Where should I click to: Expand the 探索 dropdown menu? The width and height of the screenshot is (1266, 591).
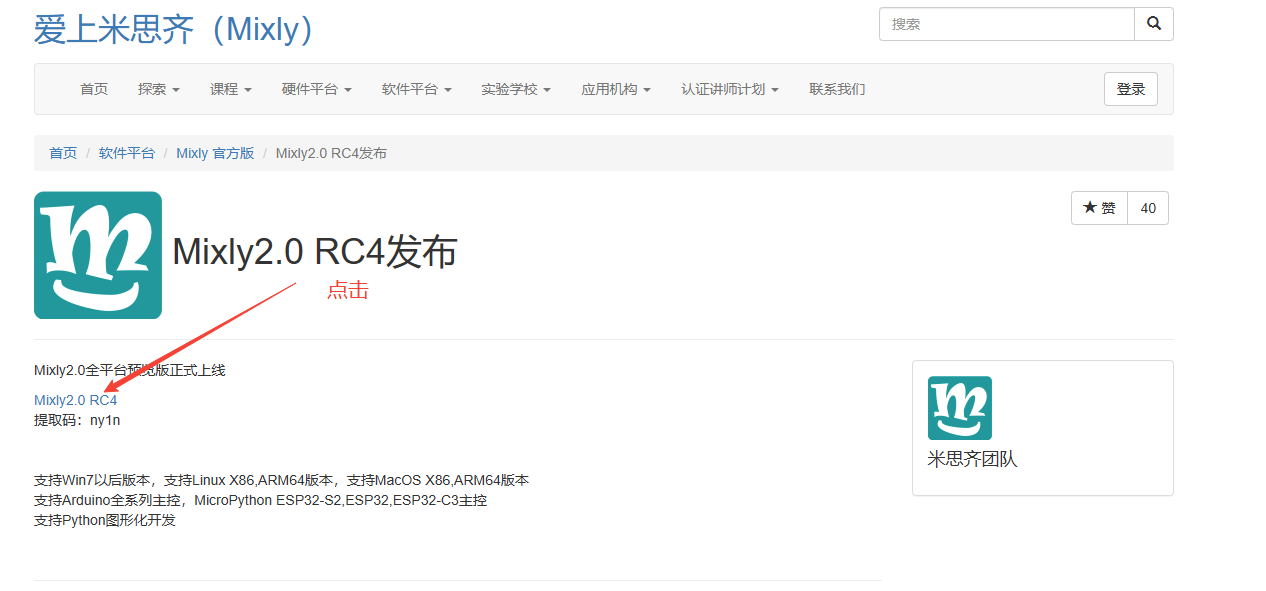point(159,89)
